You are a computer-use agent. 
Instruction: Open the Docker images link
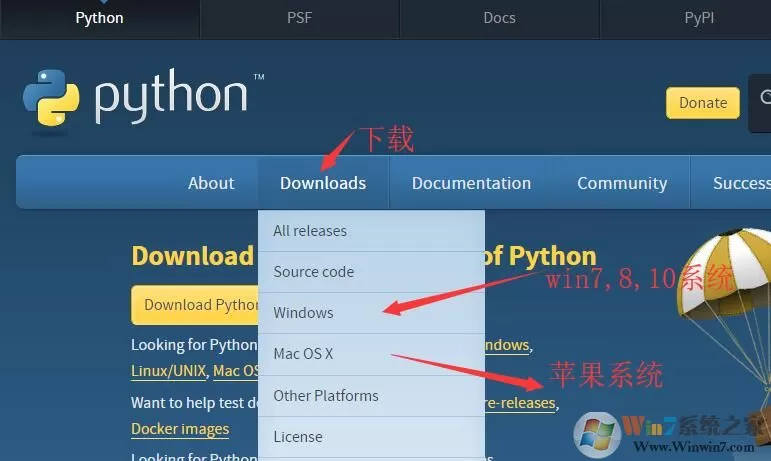180,429
